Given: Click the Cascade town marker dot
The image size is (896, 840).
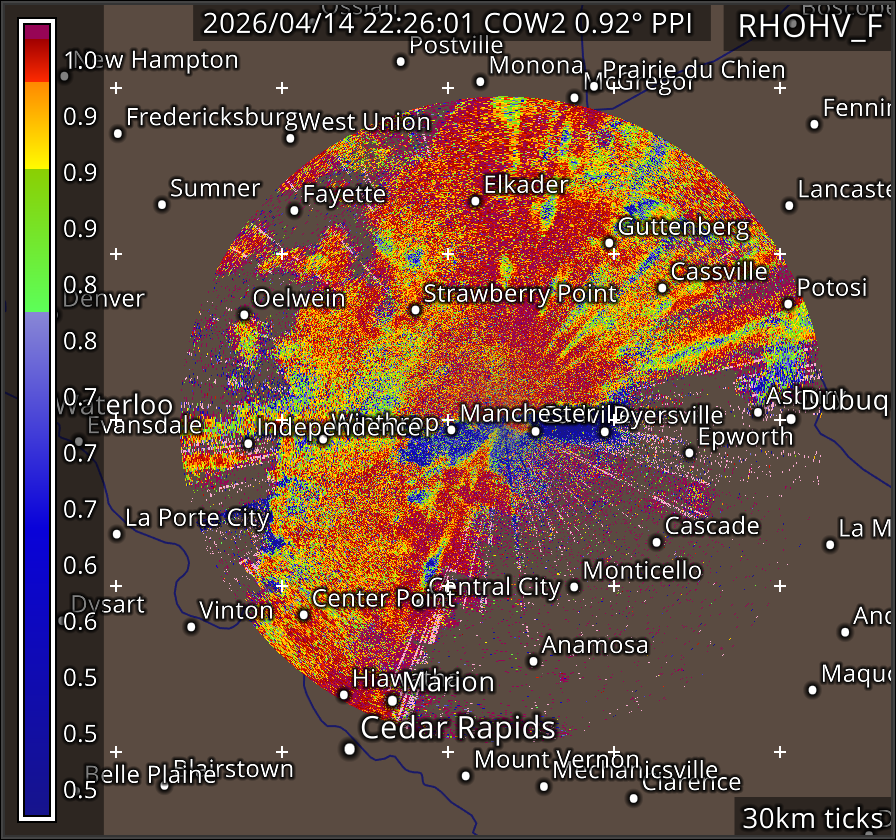Looking at the screenshot, I should pyautogui.click(x=656, y=542).
